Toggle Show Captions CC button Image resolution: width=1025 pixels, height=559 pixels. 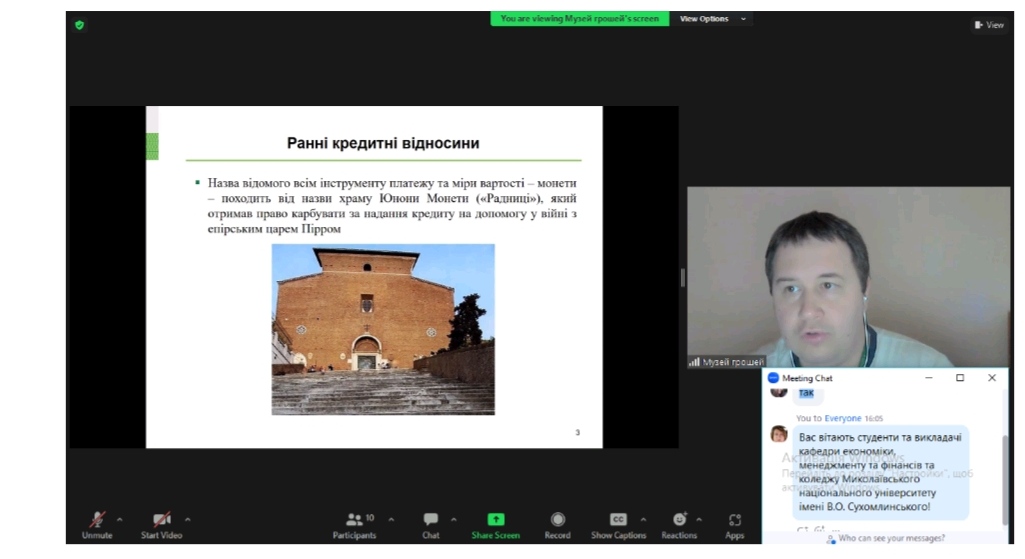(x=618, y=519)
